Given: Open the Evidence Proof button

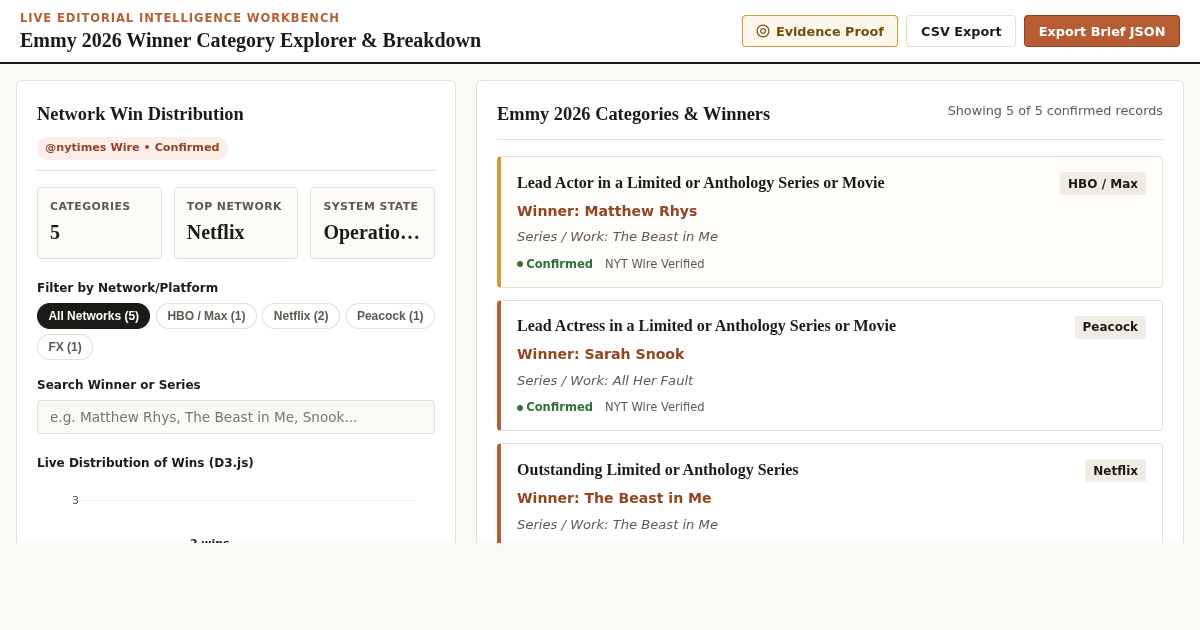Looking at the screenshot, I should (x=820, y=31).
